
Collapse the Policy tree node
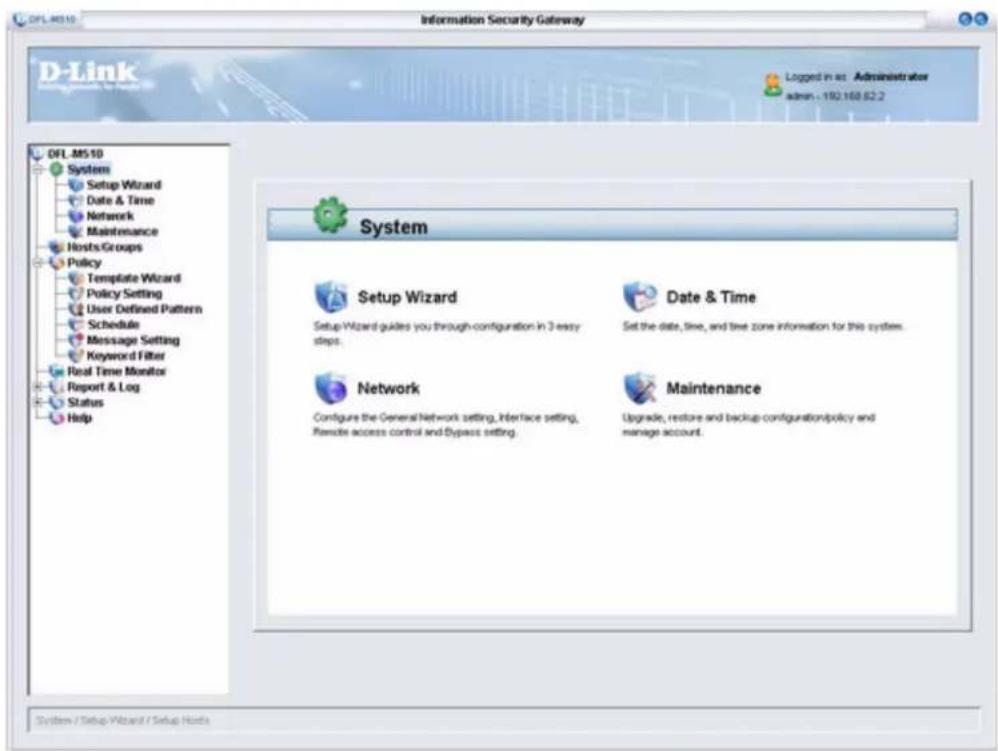(x=38, y=262)
